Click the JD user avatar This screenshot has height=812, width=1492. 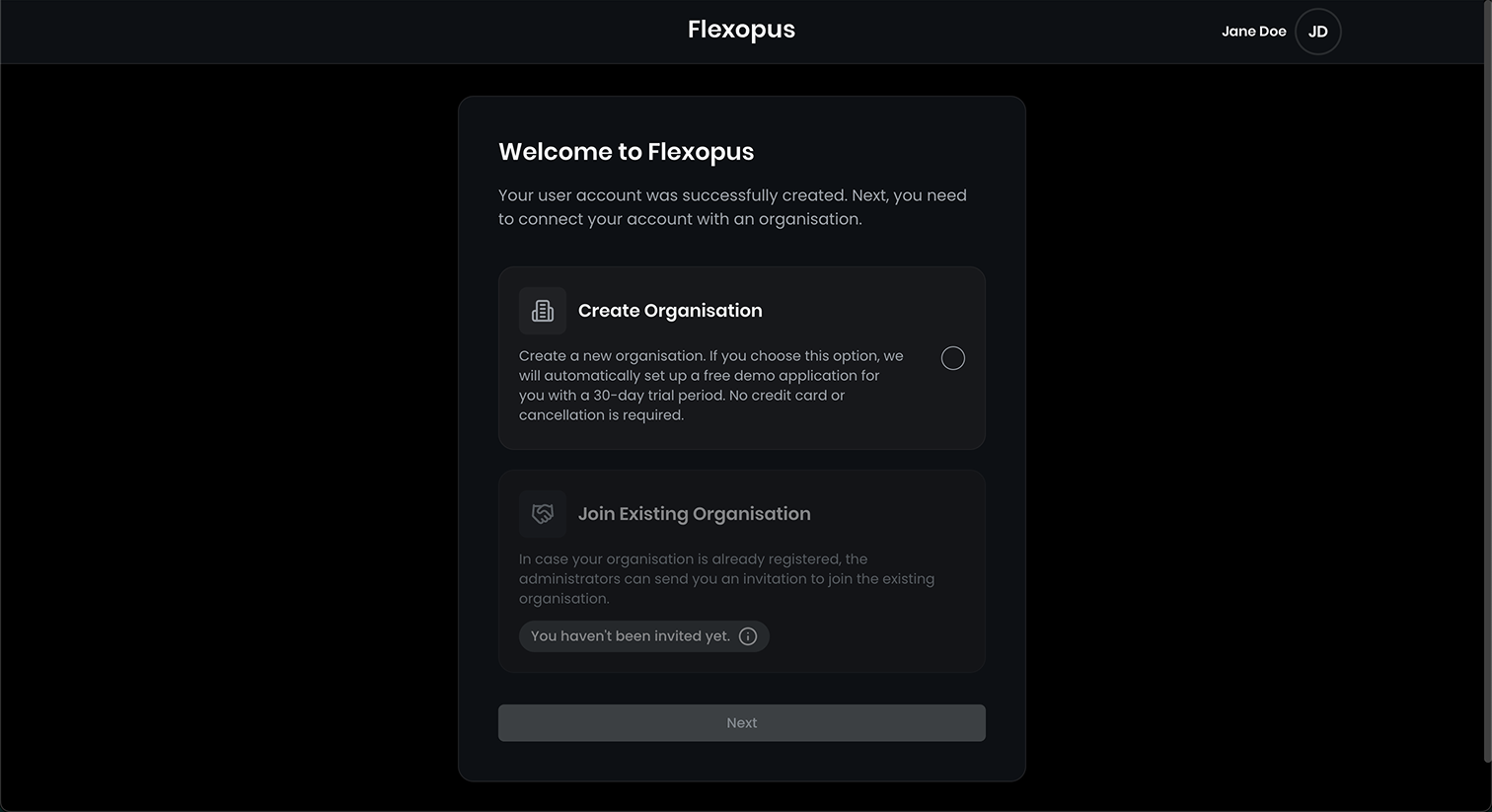pos(1317,32)
